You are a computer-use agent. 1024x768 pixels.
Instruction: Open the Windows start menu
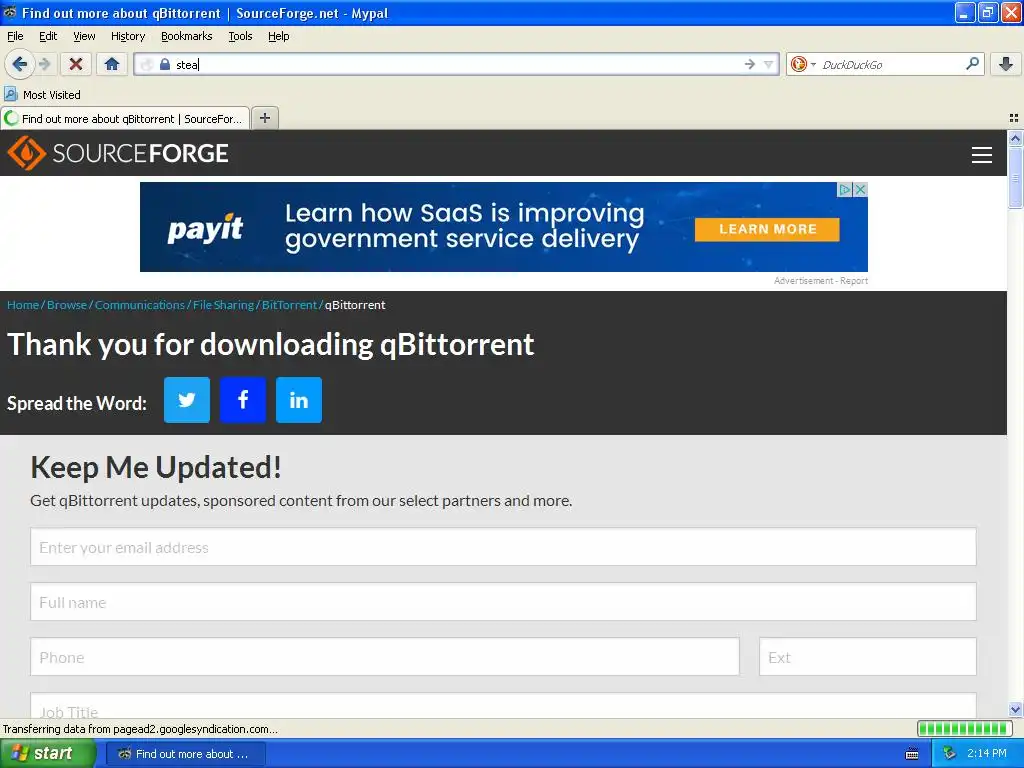click(x=48, y=753)
